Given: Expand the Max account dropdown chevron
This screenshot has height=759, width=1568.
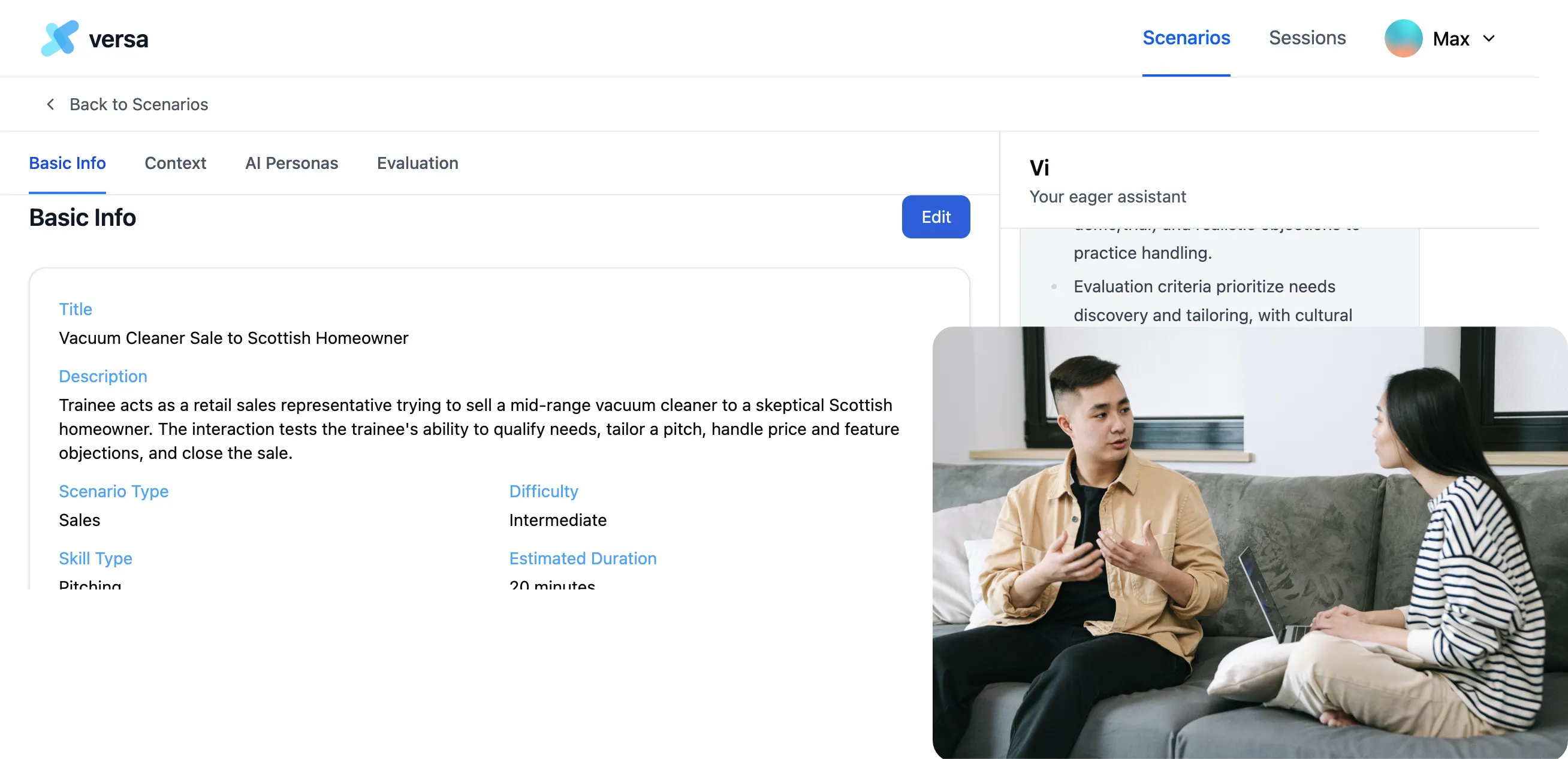Looking at the screenshot, I should coord(1489,38).
